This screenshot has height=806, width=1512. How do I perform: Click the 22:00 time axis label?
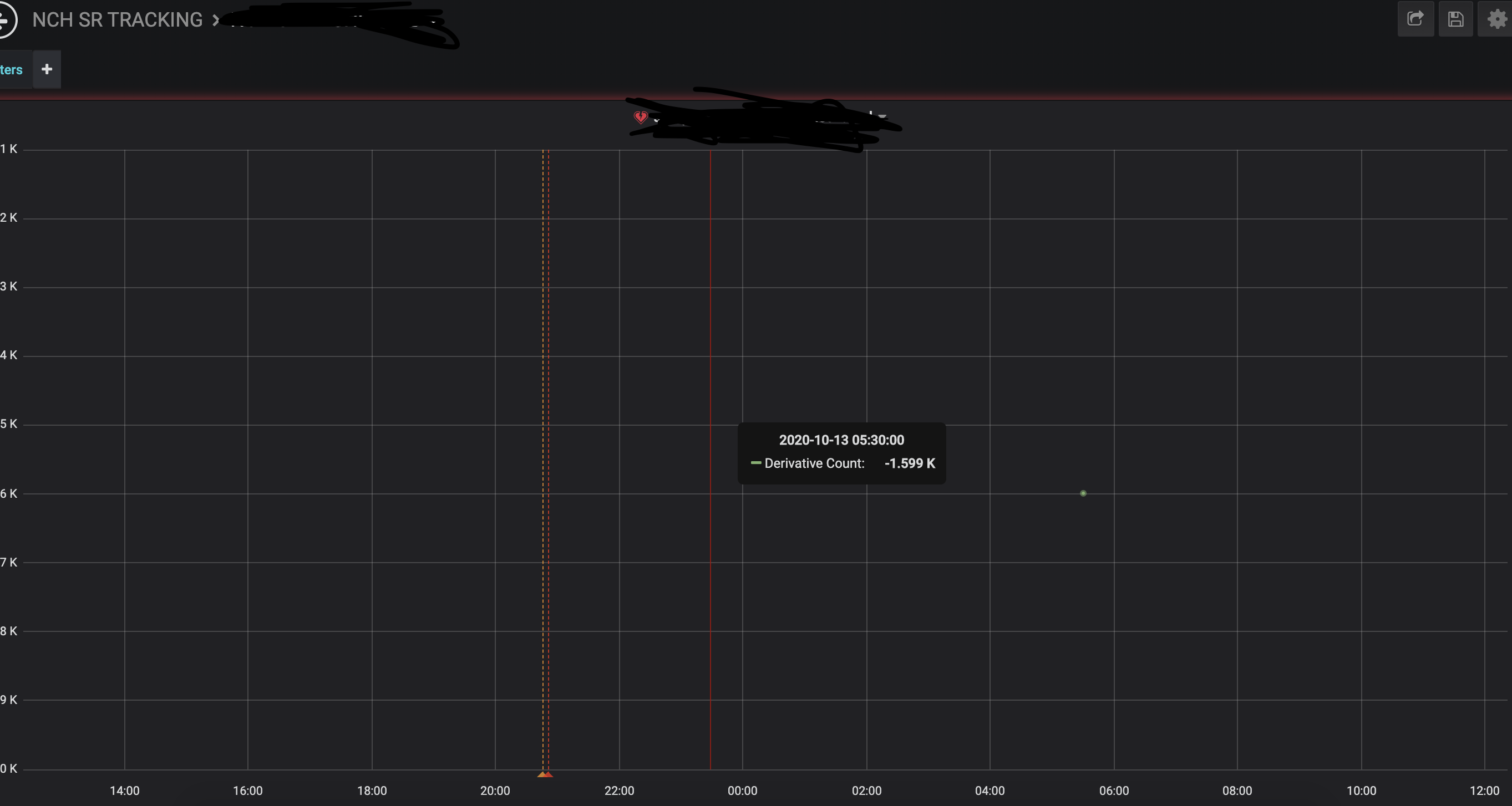tap(619, 790)
